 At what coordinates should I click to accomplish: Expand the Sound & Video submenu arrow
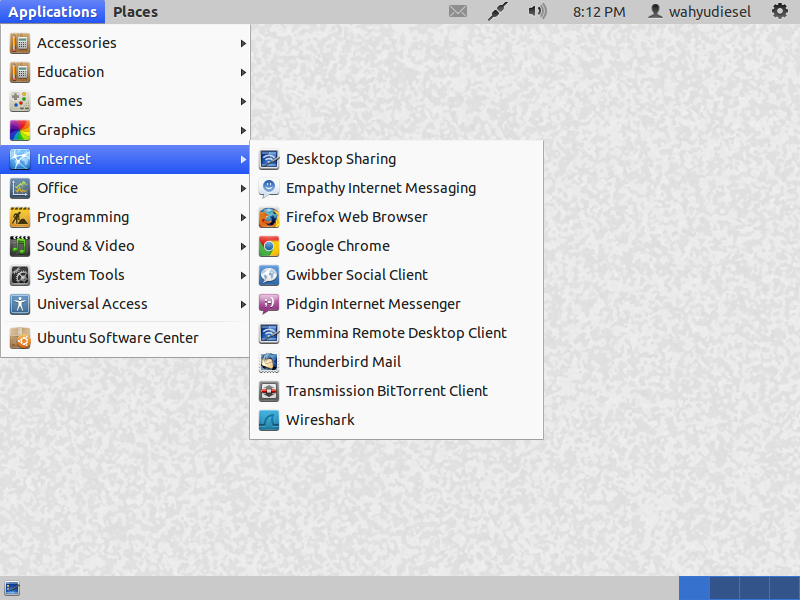point(243,247)
